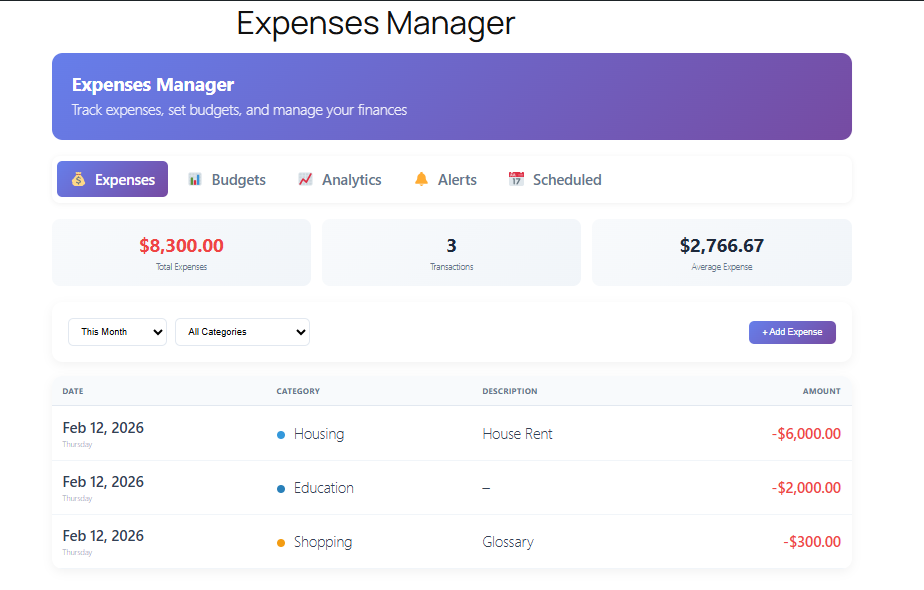This screenshot has height=590, width=924.
Task: Click the Glossary description in Shopping row
Action: [x=508, y=542]
